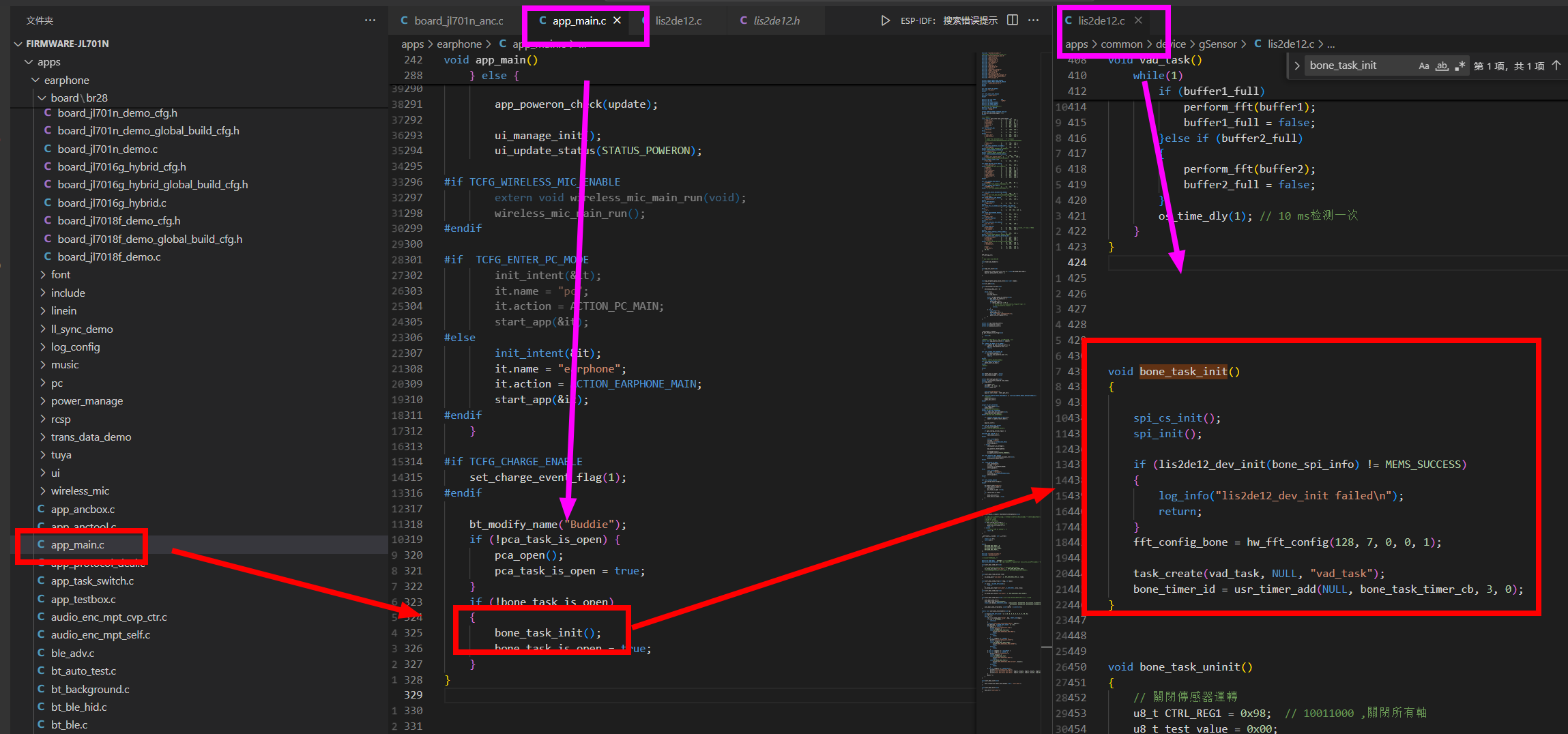
Task: Switch to lis2de12.h tab
Action: click(776, 20)
